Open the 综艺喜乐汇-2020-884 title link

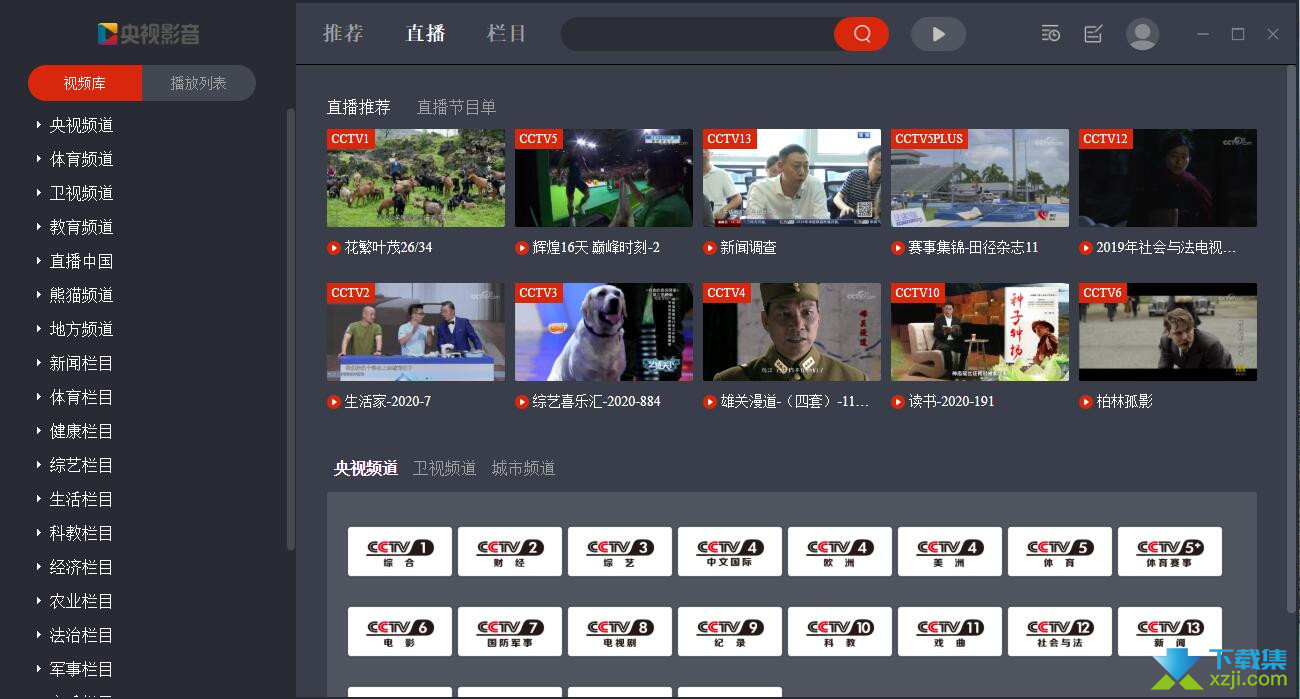click(x=596, y=401)
